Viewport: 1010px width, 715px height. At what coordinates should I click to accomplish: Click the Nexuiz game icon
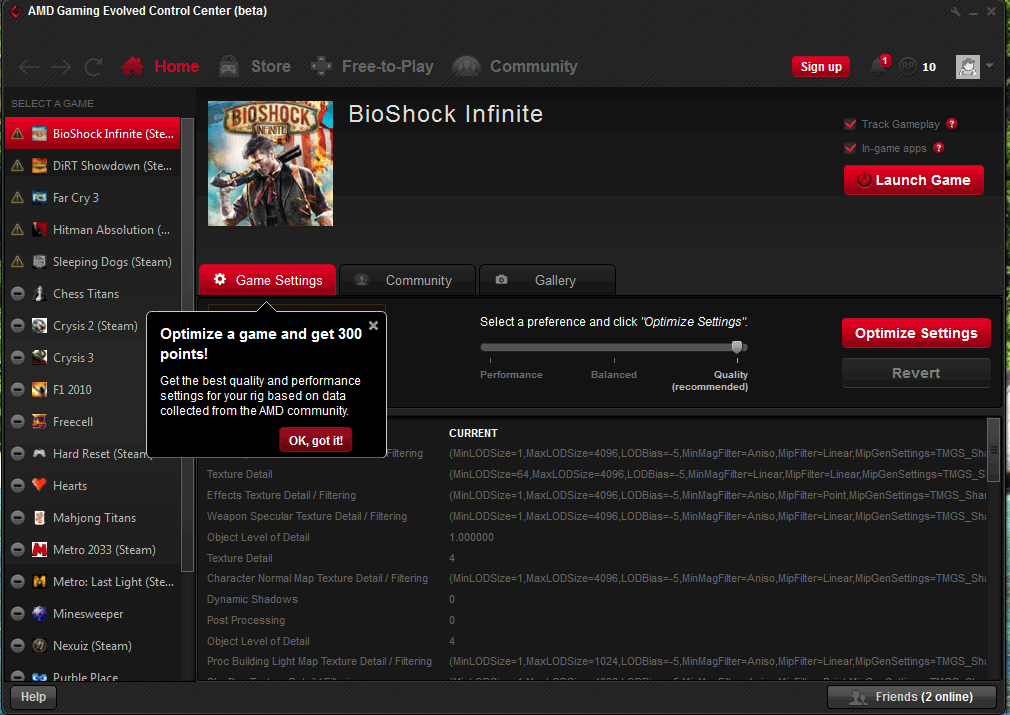39,645
